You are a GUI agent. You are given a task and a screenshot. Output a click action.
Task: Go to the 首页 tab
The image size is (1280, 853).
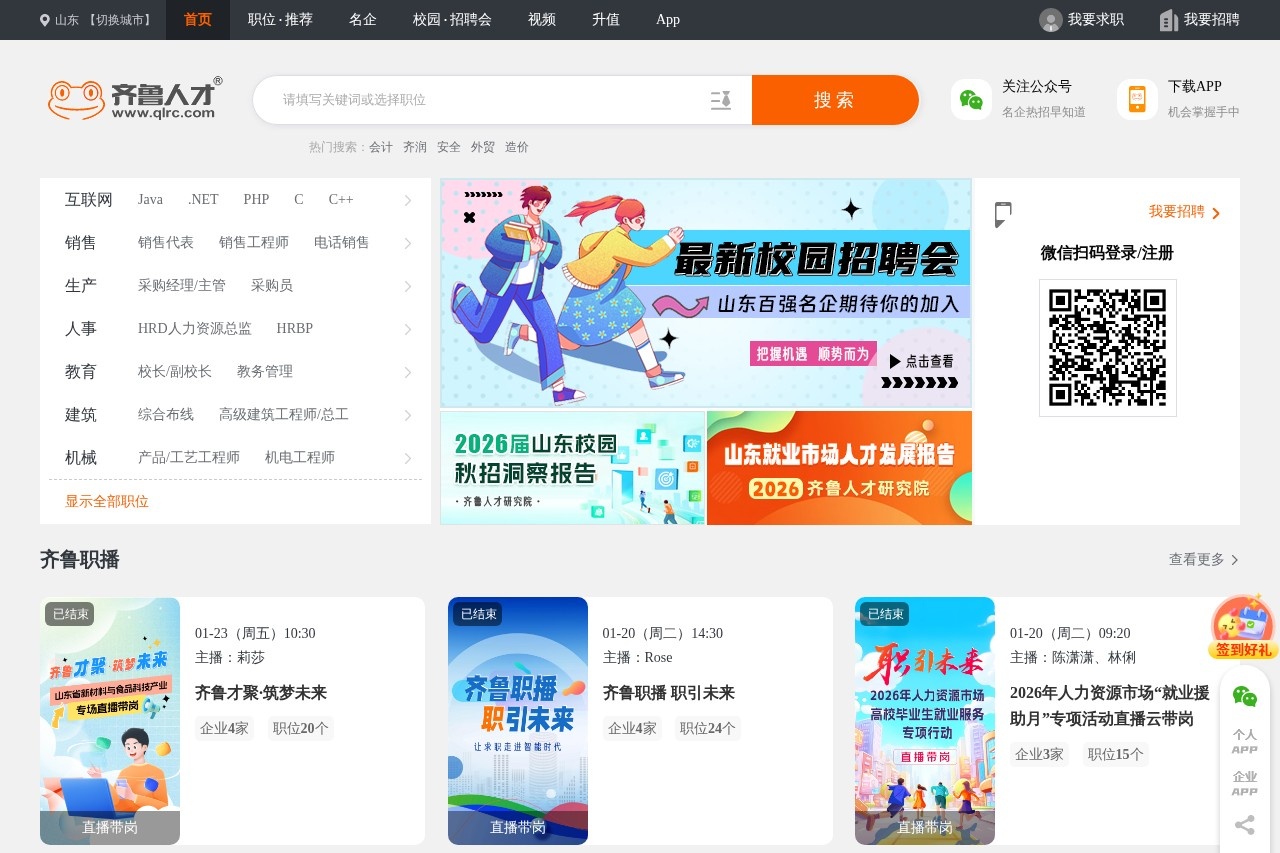198,20
